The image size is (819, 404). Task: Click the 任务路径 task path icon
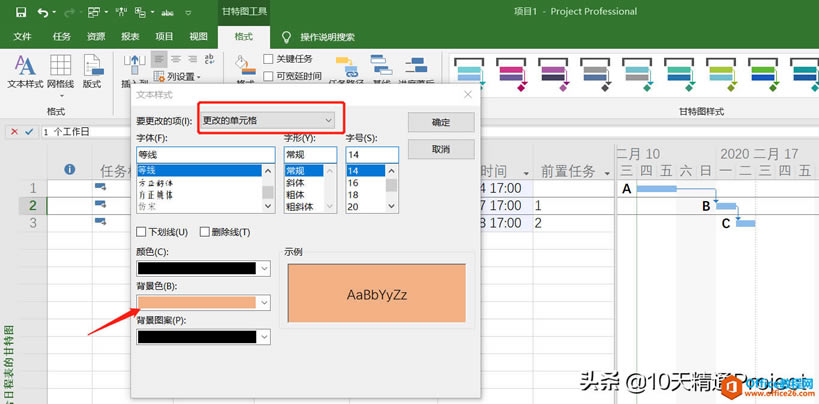point(346,68)
